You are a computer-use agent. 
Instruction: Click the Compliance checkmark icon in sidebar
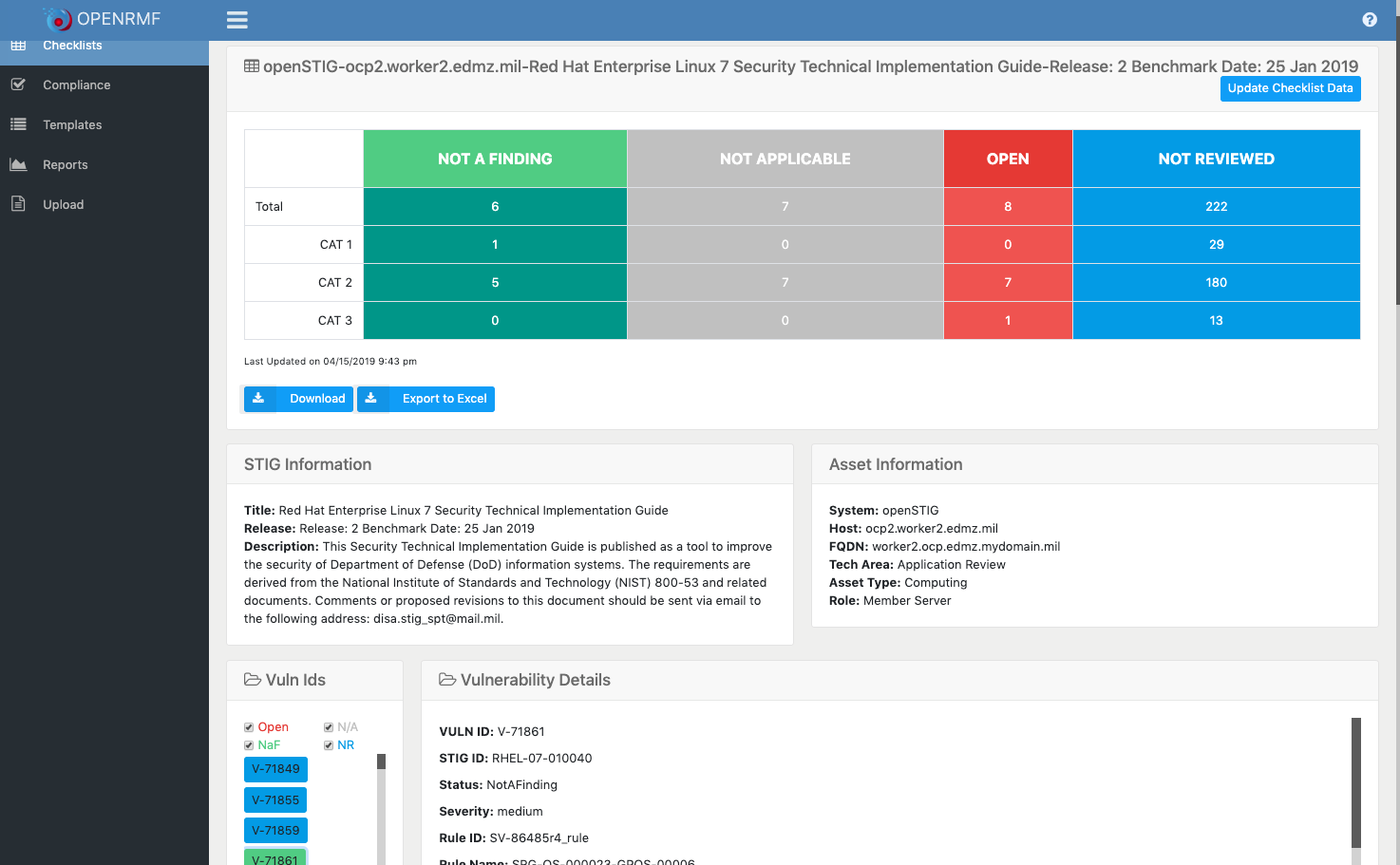[x=18, y=85]
